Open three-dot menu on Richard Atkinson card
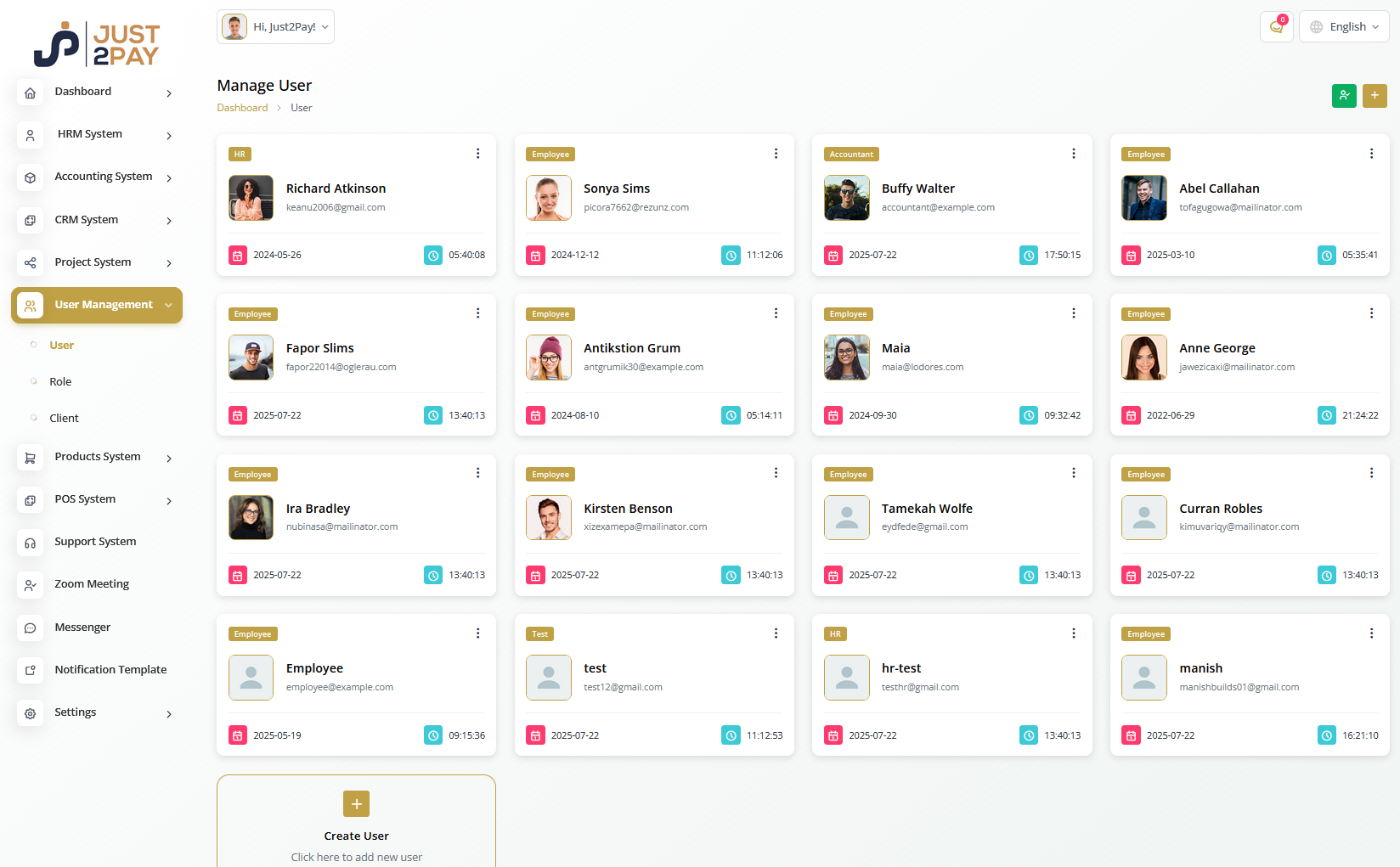The width and height of the screenshot is (1400, 867). [478, 154]
